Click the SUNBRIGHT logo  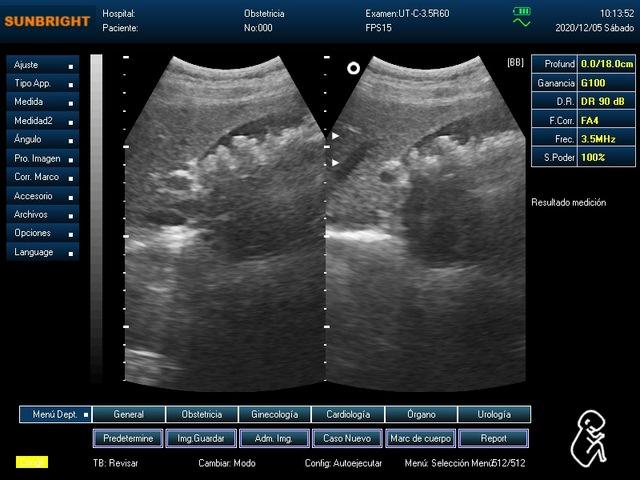[47, 21]
